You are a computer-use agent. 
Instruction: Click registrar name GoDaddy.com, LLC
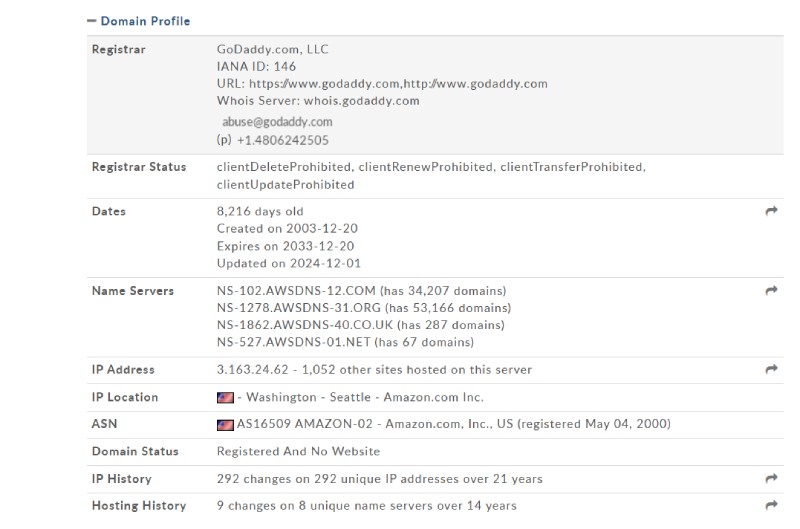coord(272,49)
